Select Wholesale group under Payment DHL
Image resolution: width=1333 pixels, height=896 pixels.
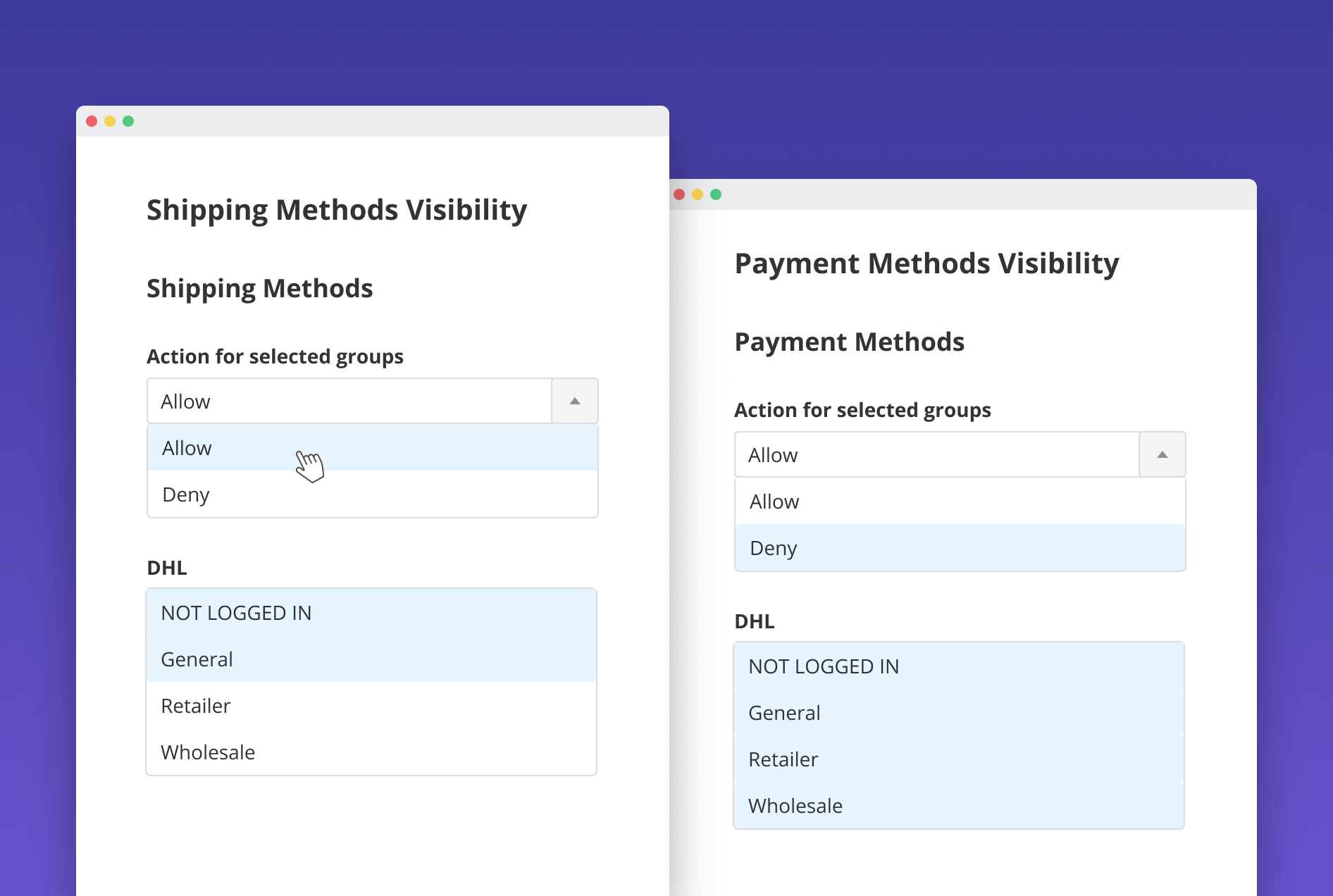pyautogui.click(x=959, y=805)
